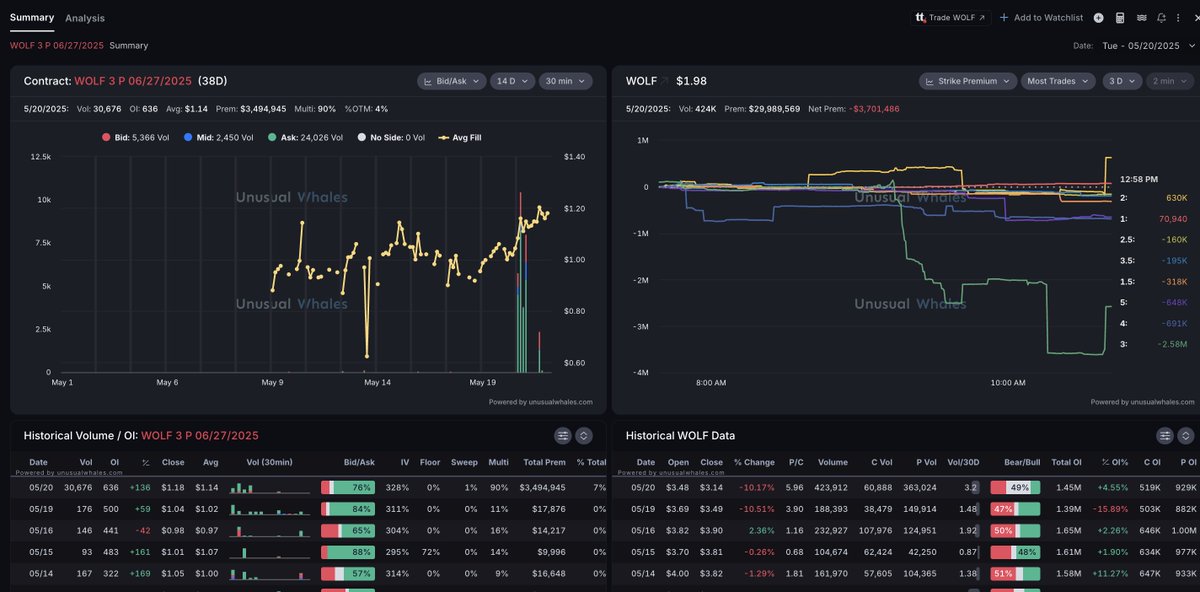Open filter settings for Historical WOLF Data table
Screen dimensions: 1200x592
click(x=1165, y=435)
